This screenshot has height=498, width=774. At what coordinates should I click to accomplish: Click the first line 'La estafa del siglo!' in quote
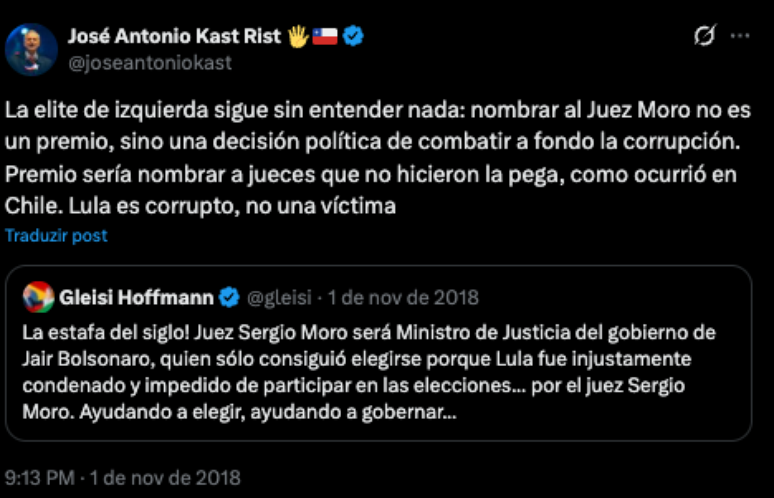point(109,333)
